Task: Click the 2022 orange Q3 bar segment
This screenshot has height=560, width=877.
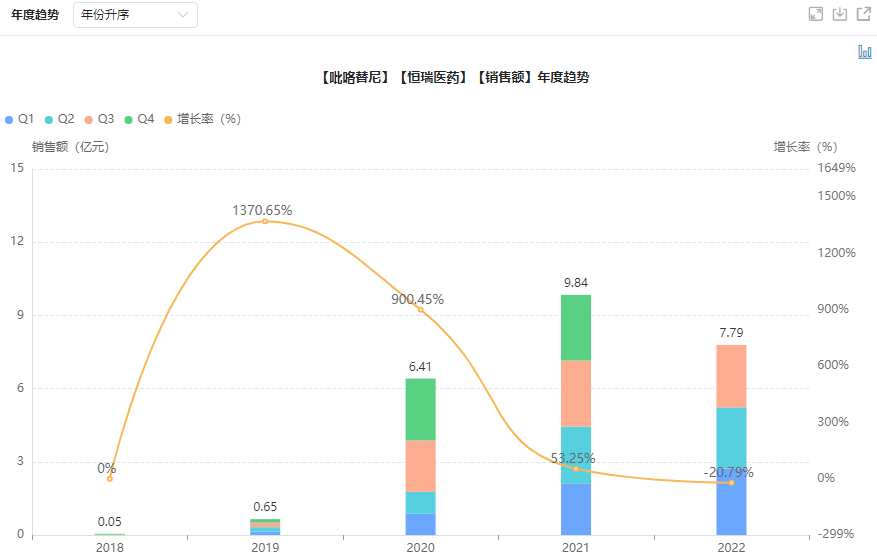Action: pos(731,376)
